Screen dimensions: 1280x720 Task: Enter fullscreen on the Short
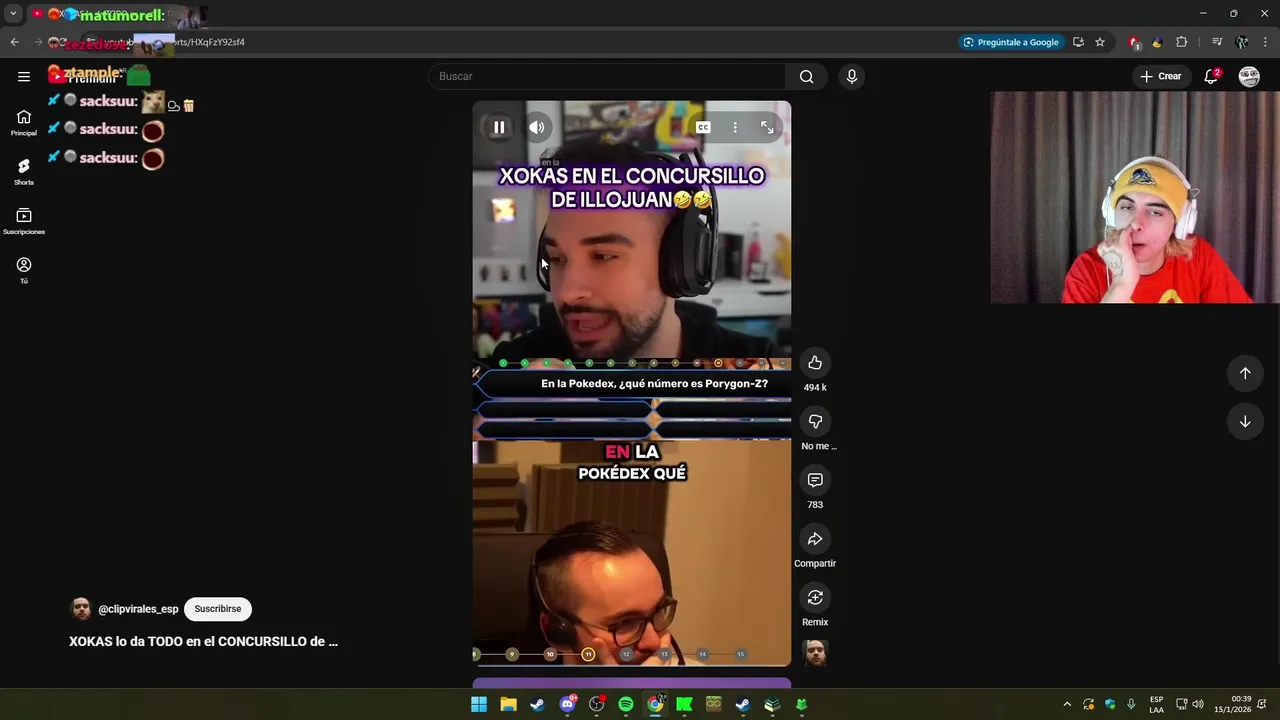tap(767, 127)
